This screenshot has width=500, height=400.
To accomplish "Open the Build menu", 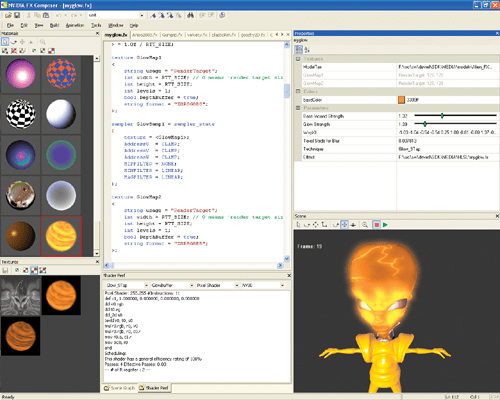I will 54,25.
